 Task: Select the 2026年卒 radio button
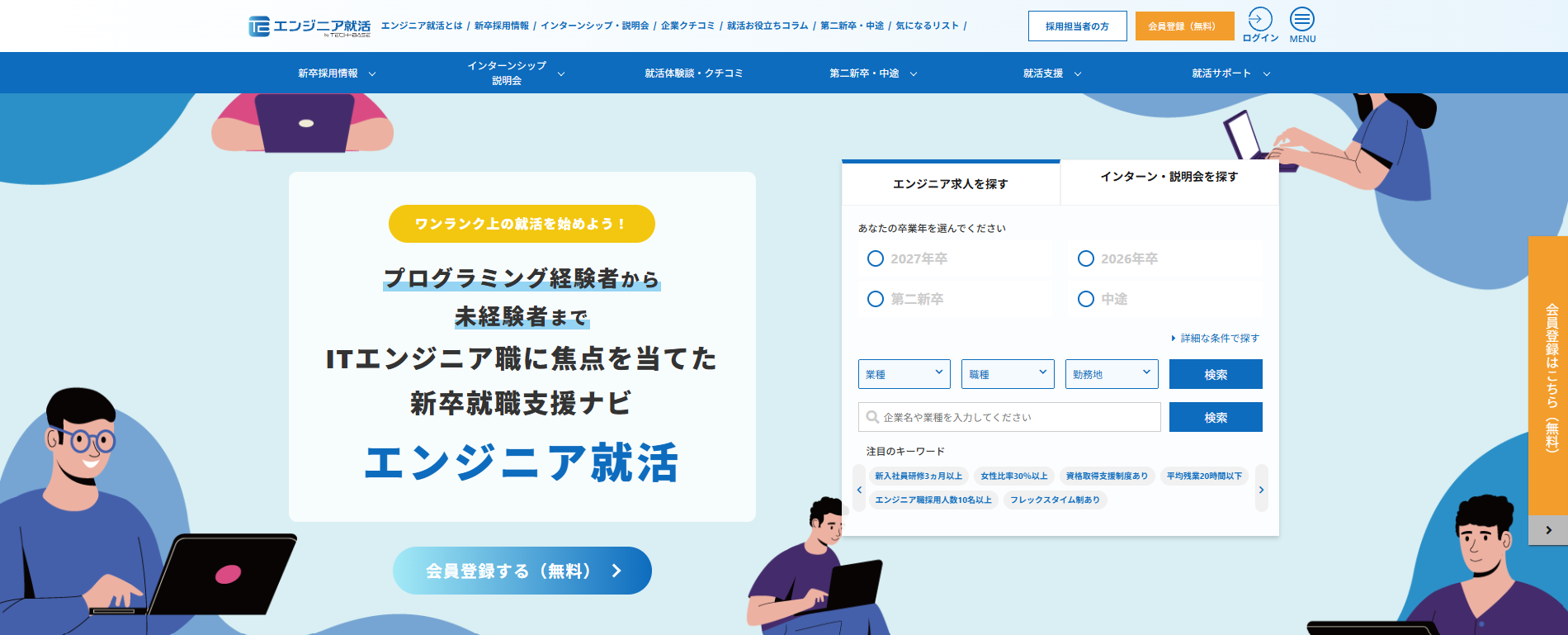pos(1086,258)
